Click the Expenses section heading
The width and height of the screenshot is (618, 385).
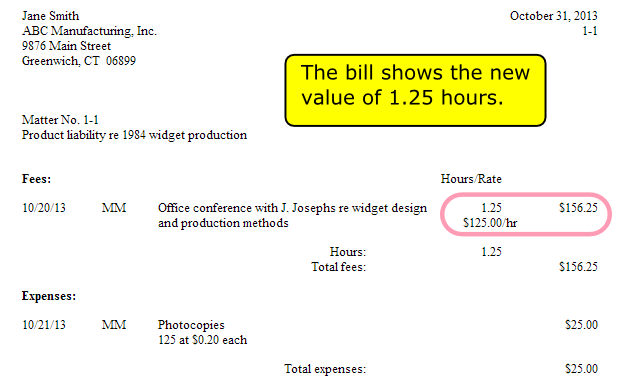[49, 296]
